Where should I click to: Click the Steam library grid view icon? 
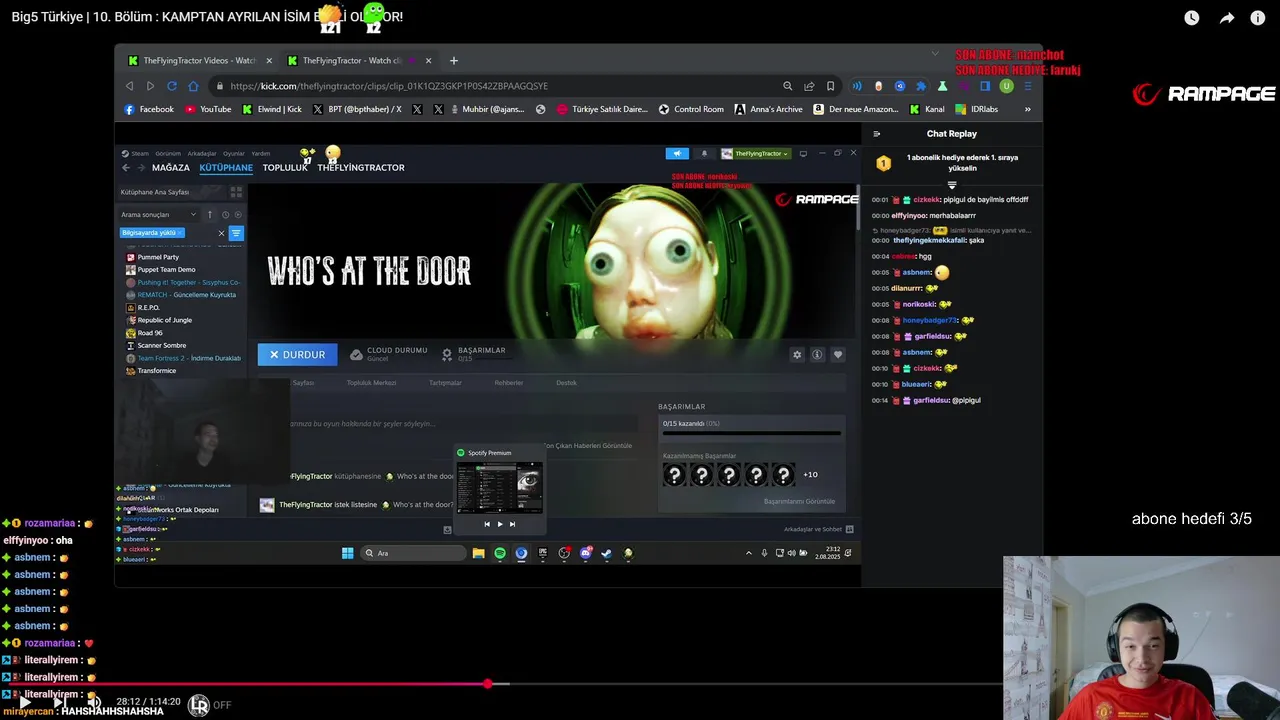pyautogui.click(x=236, y=192)
